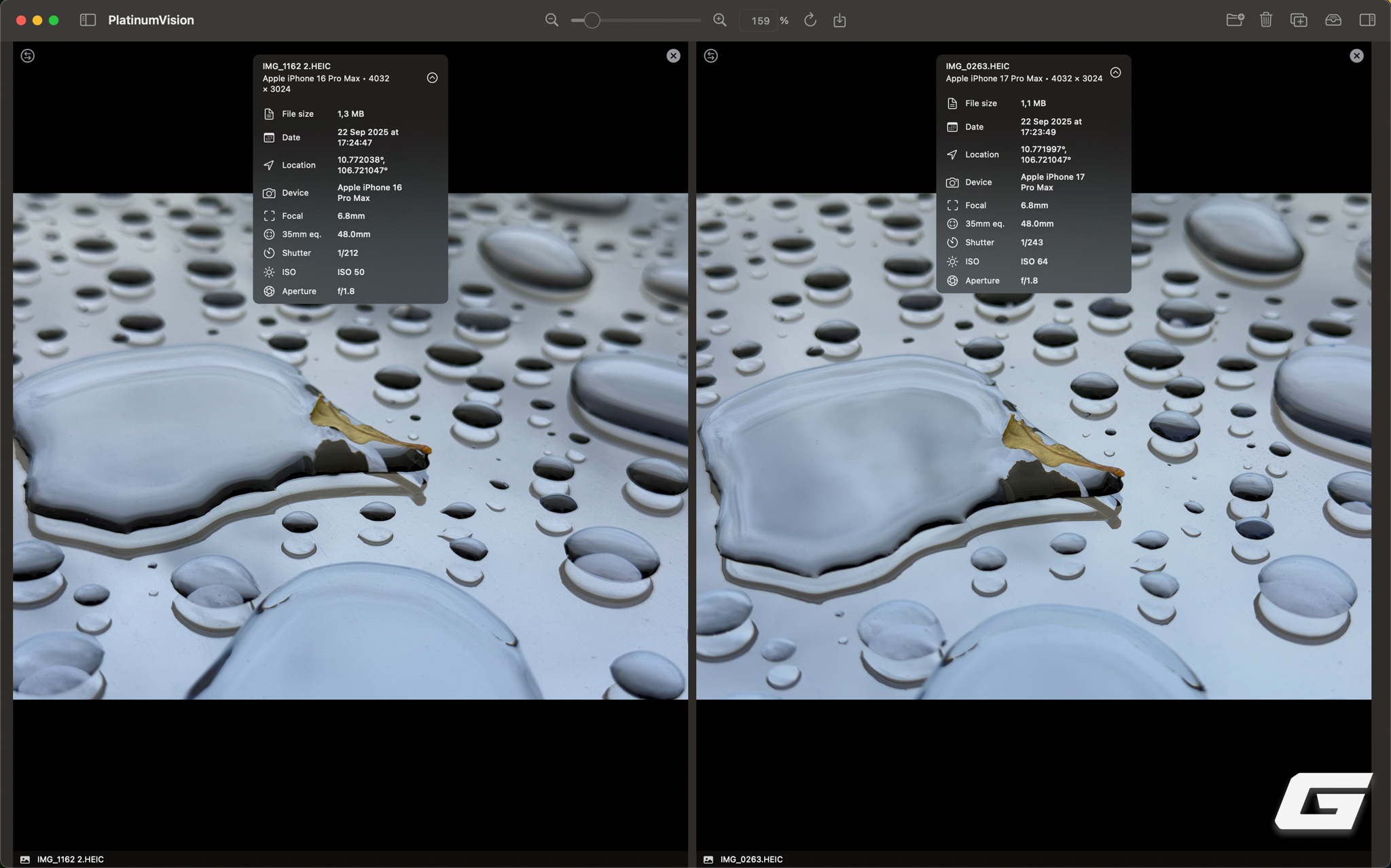This screenshot has width=1391, height=868.
Task: Click the IMG_0263.HEIC bottom filename label
Action: tap(751, 859)
